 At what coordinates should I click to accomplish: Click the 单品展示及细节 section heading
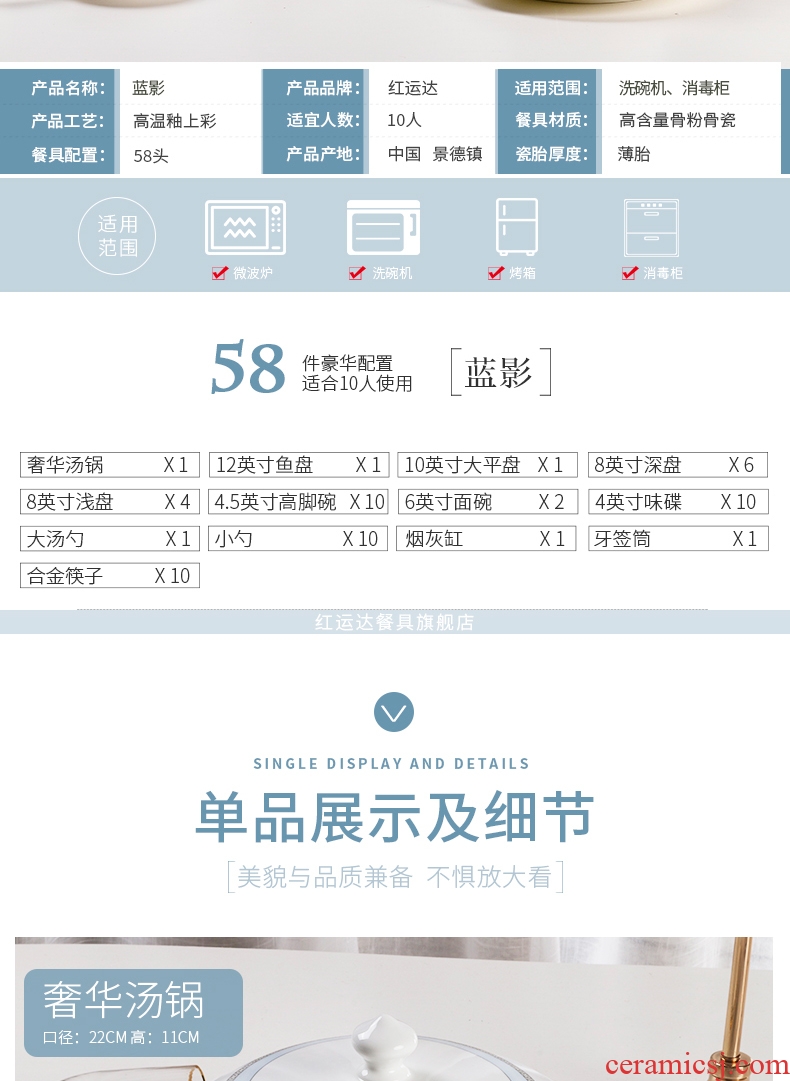(394, 817)
